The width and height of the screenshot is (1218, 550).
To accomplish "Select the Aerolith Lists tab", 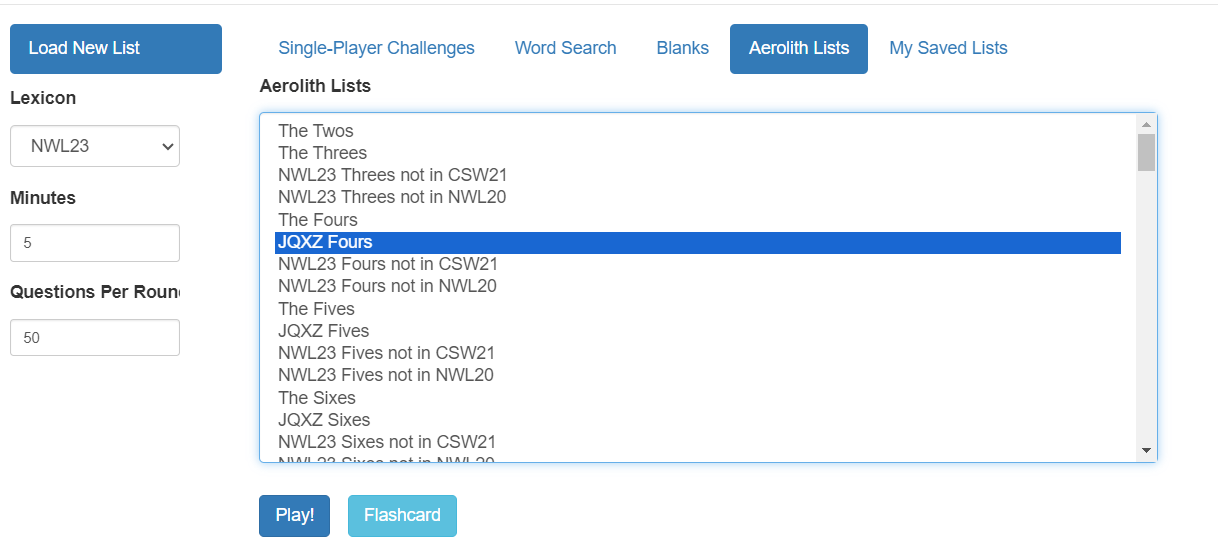I will coord(798,49).
